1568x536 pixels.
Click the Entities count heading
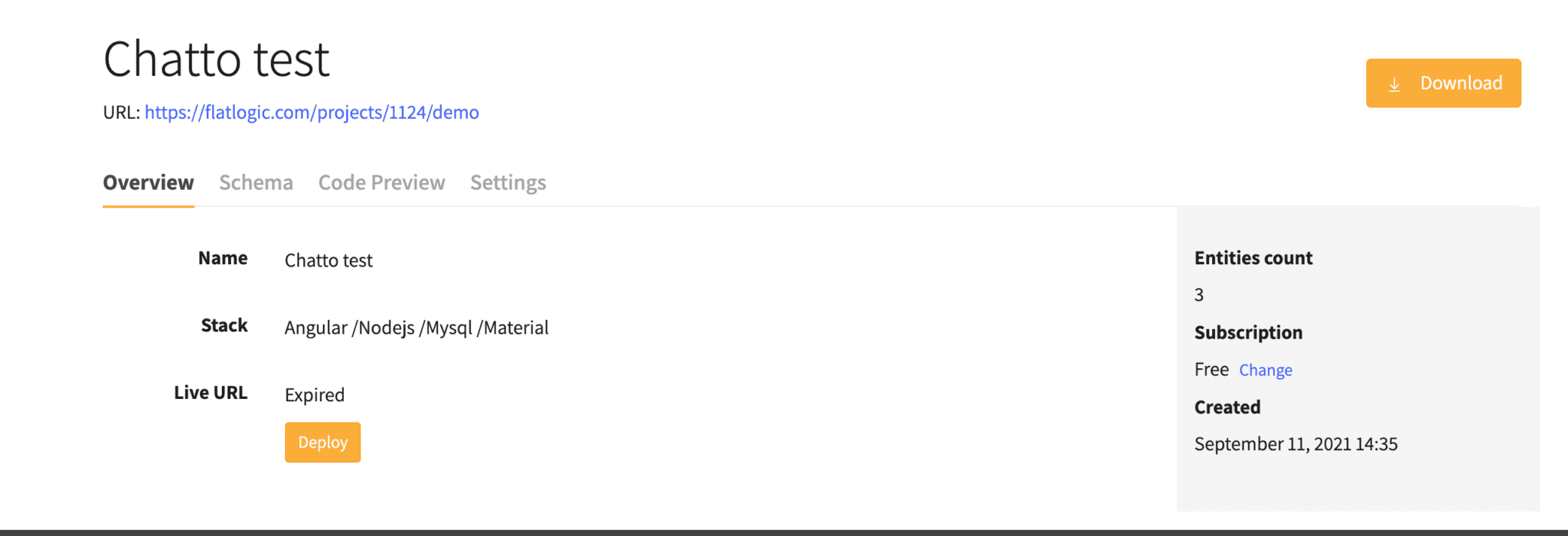tap(1253, 258)
